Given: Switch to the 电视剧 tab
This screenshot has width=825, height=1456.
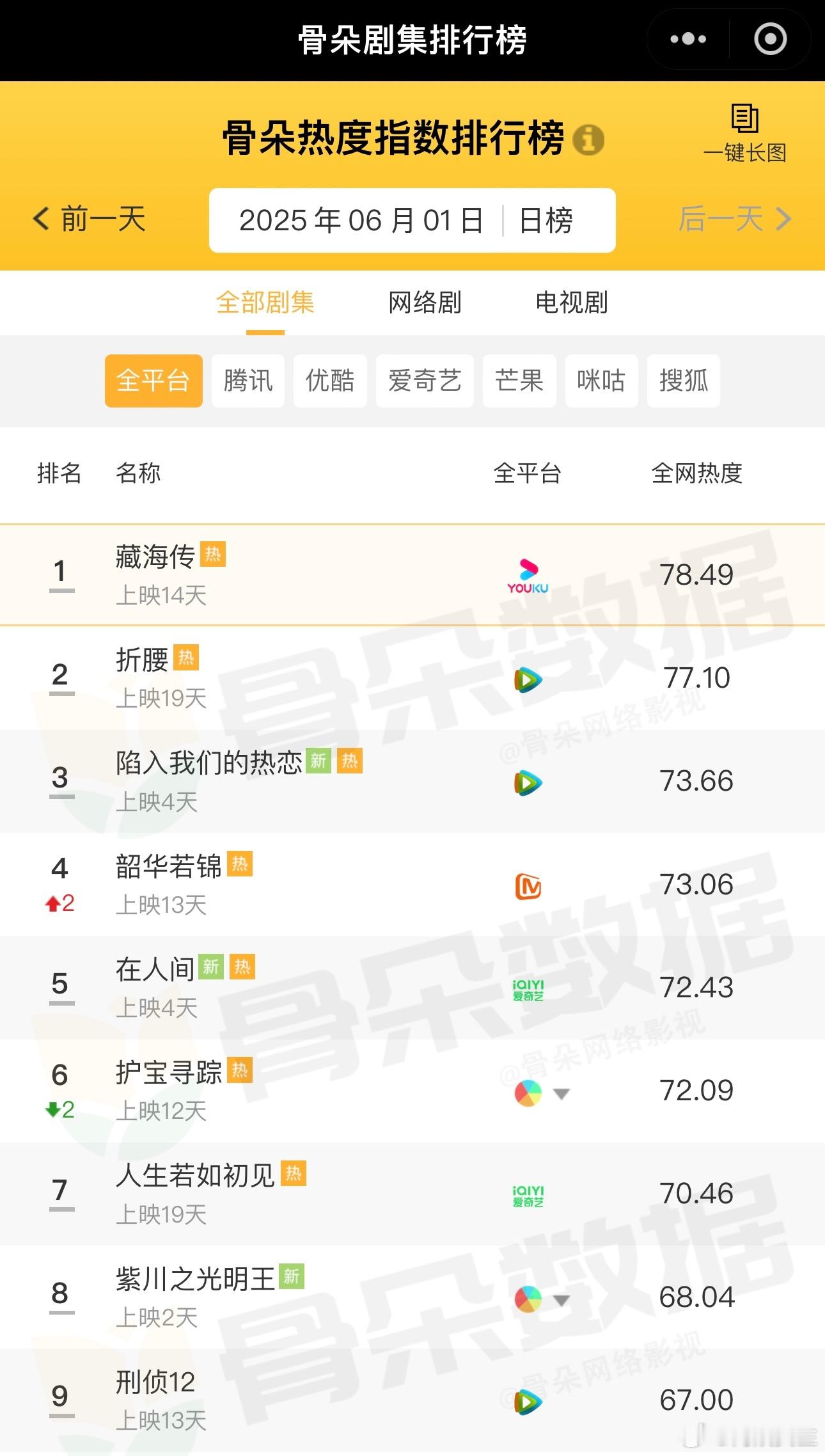Looking at the screenshot, I should point(571,303).
